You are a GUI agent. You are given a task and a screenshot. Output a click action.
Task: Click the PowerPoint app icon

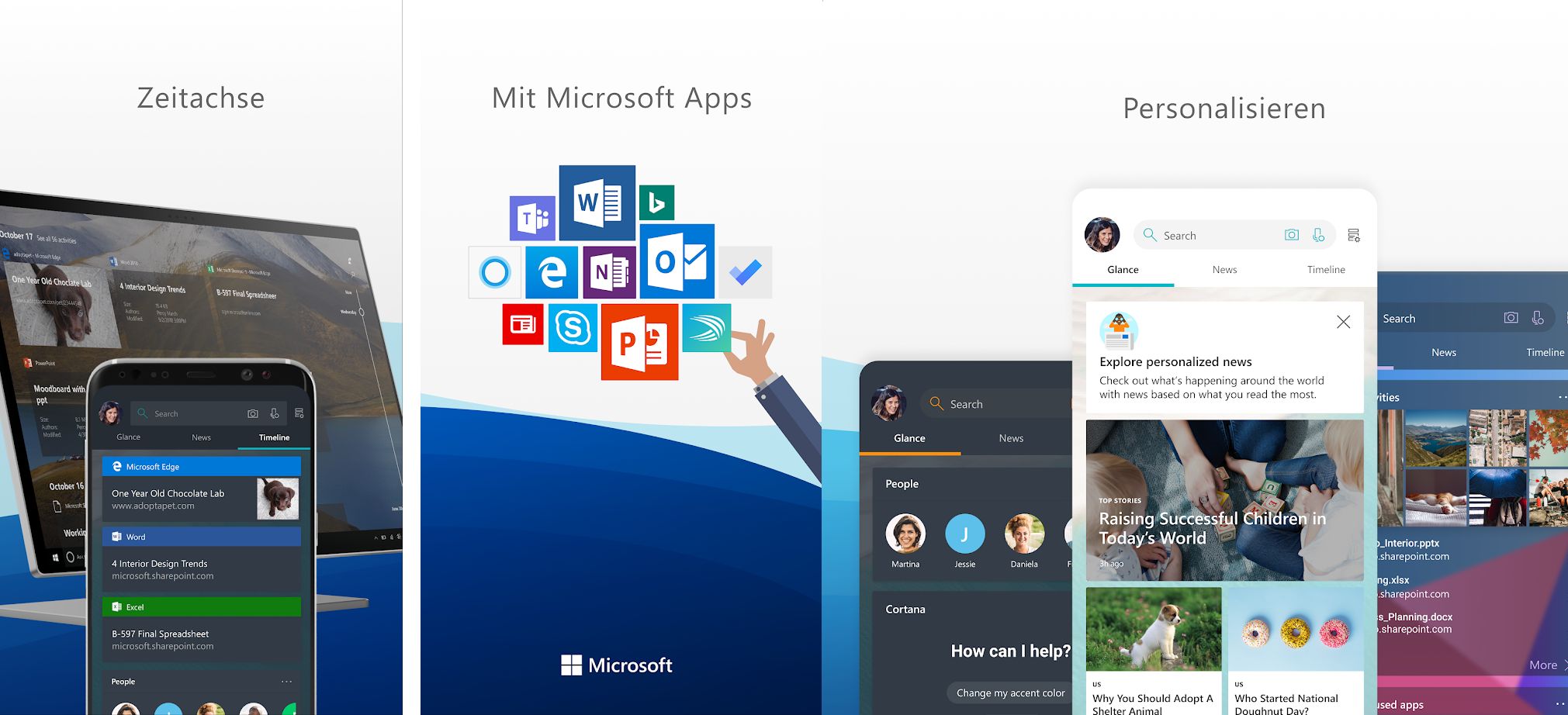coord(639,341)
